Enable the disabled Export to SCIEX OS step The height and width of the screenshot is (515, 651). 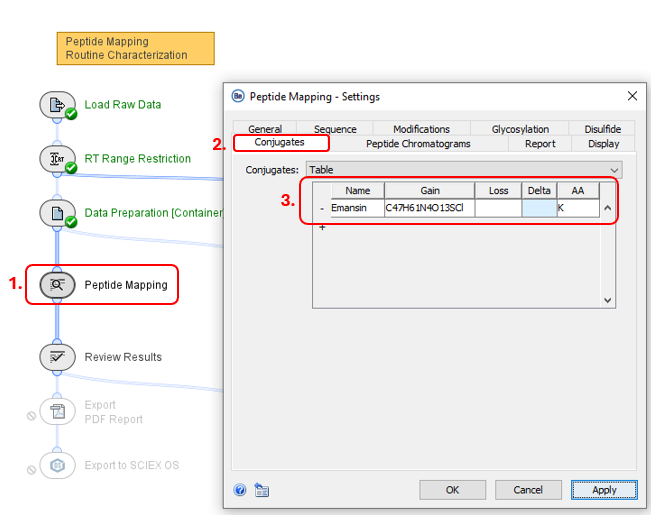point(31,470)
